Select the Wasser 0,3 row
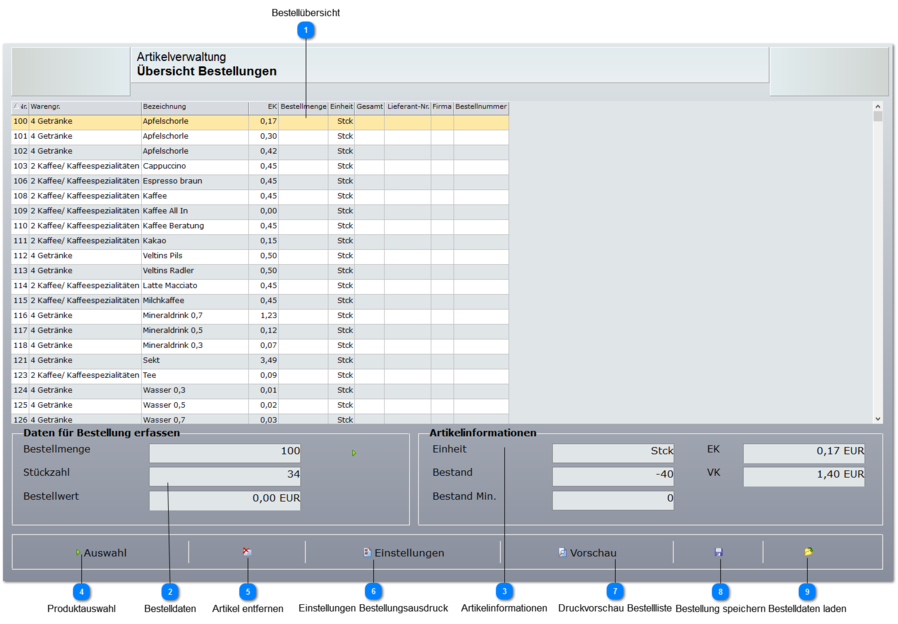898x624 pixels. coord(259,390)
